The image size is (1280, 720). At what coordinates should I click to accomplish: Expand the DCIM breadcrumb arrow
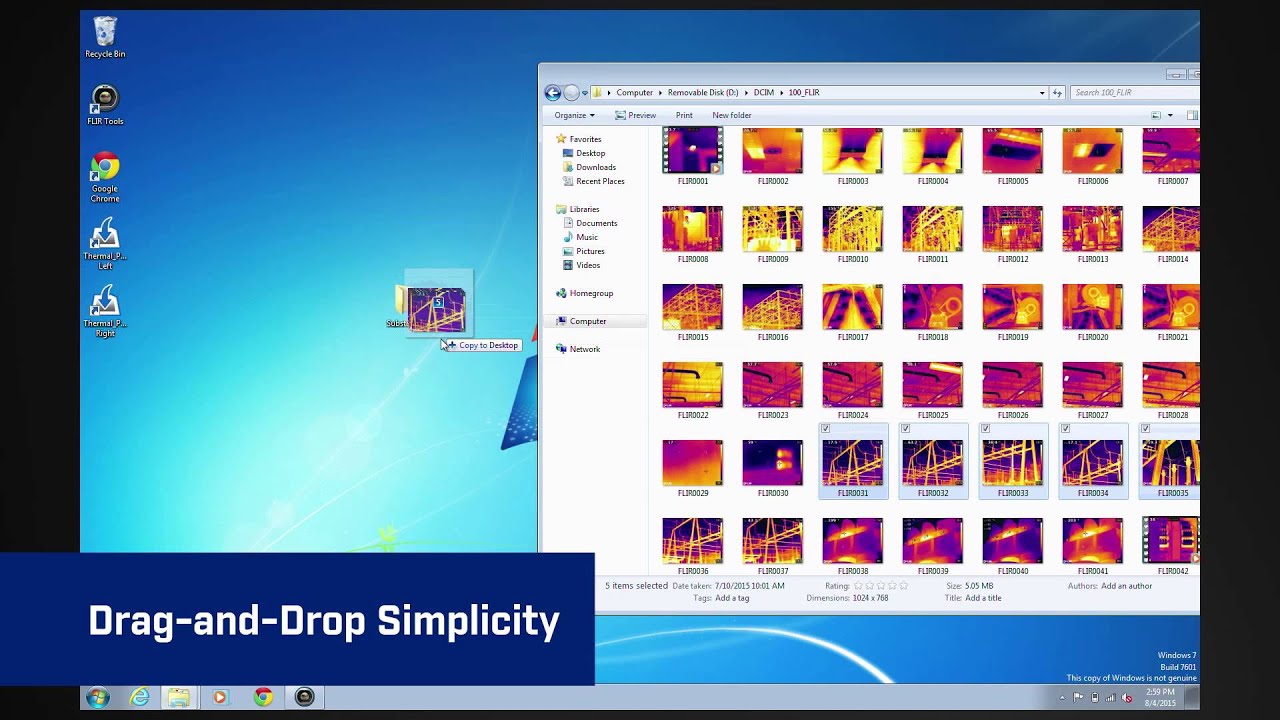(782, 93)
